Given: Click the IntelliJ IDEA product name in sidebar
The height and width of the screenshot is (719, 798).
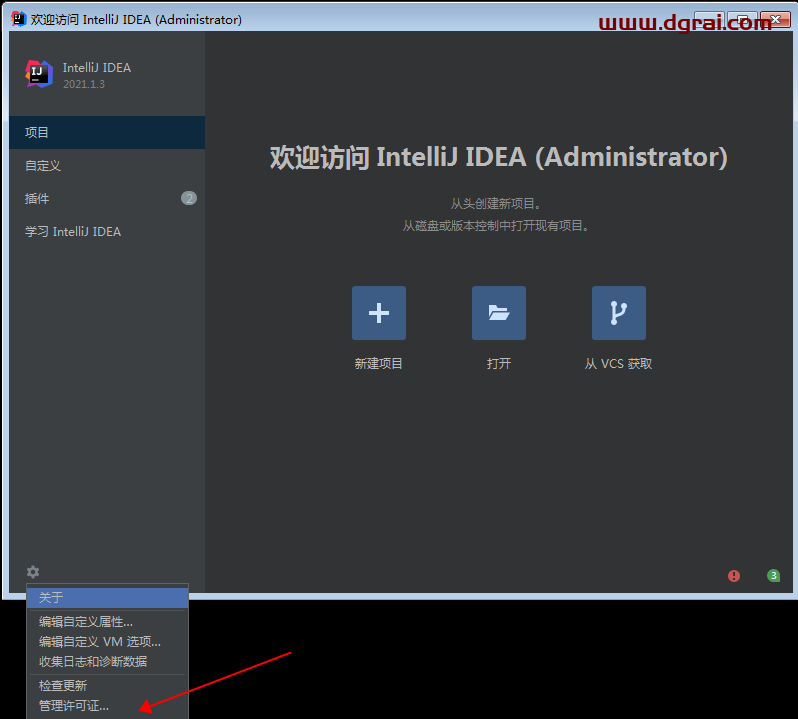Looking at the screenshot, I should click(97, 68).
